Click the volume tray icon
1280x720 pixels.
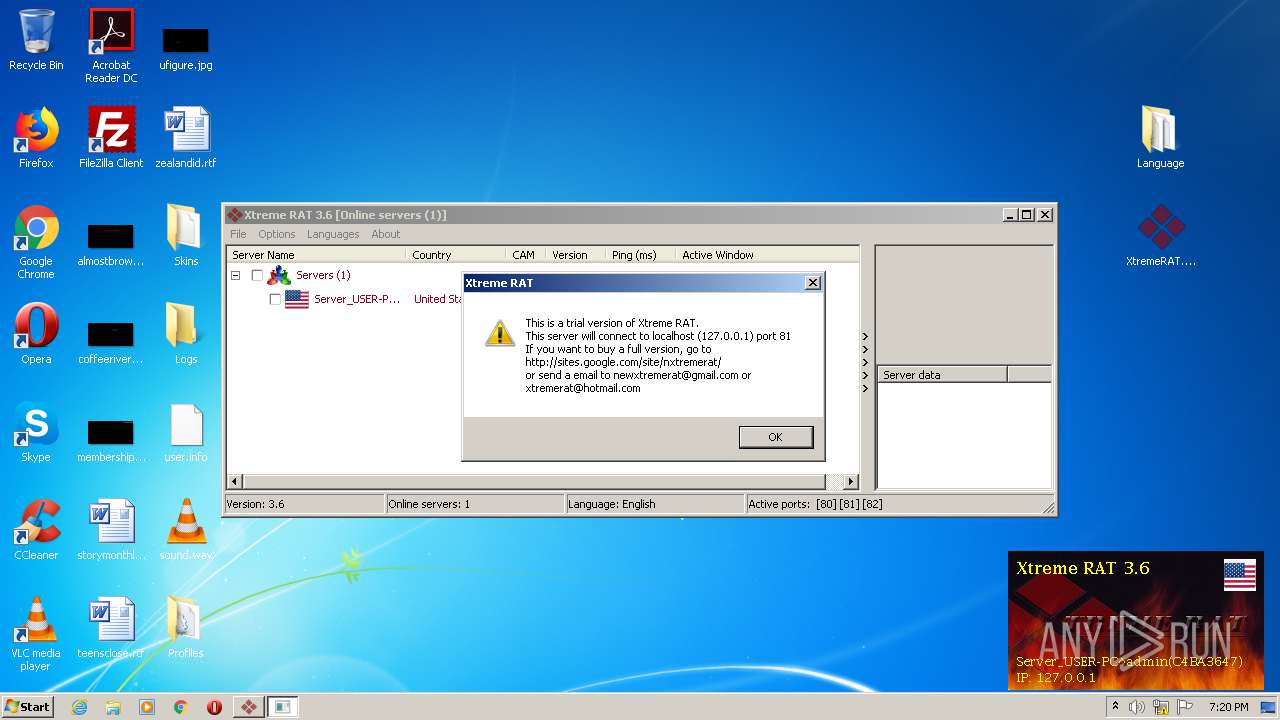coord(1137,707)
